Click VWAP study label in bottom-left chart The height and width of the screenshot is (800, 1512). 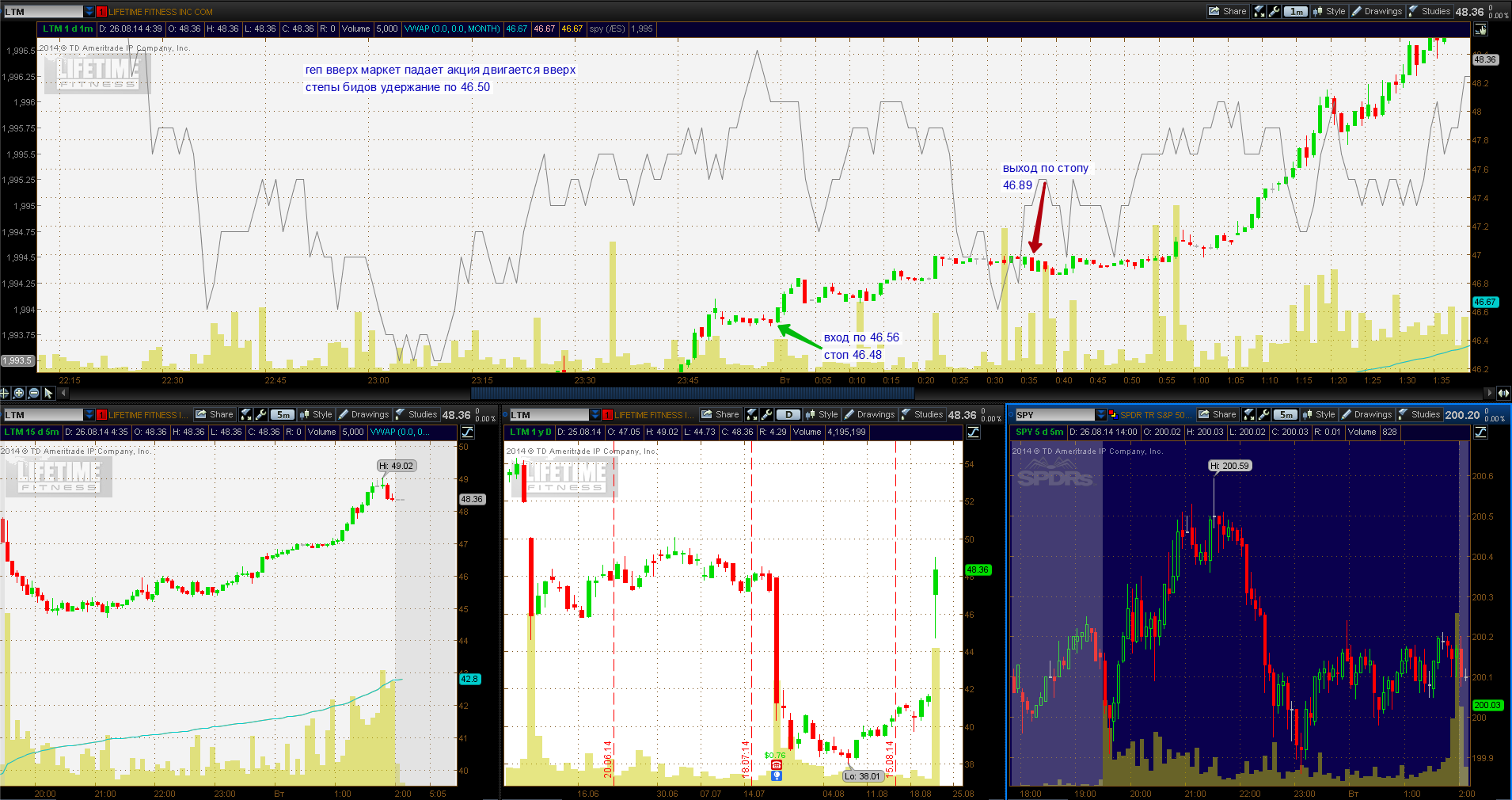(x=399, y=432)
